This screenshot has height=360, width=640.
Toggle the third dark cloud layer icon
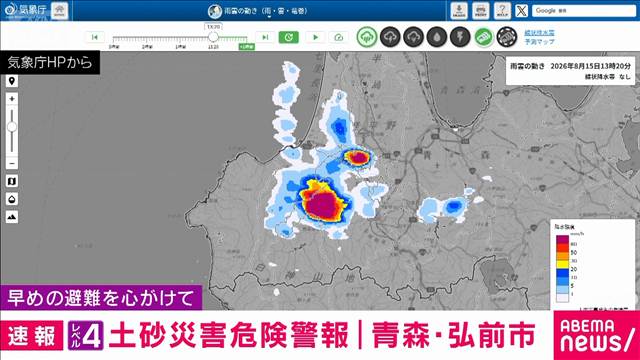coord(413,37)
